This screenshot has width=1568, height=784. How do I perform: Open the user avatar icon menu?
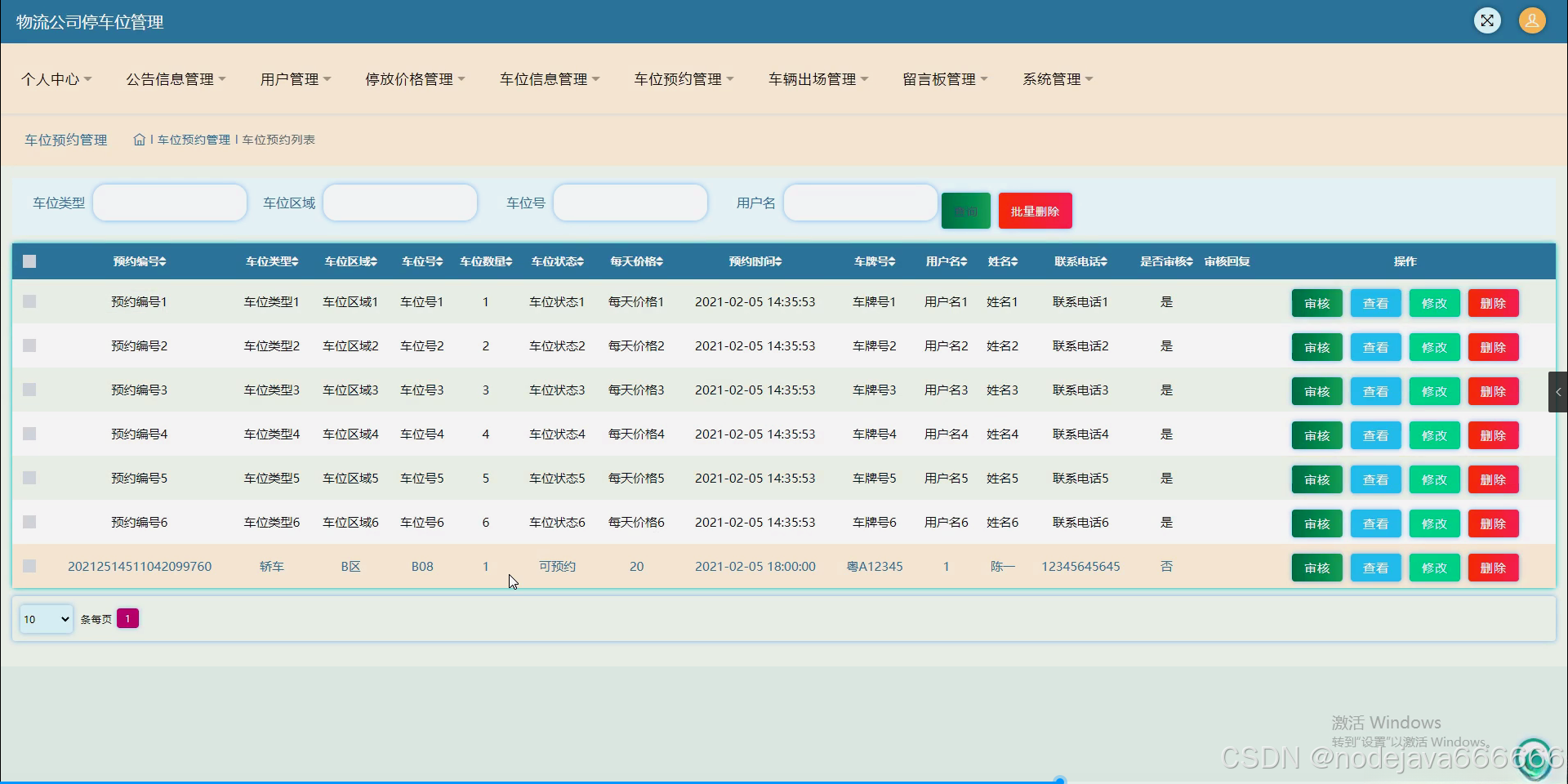click(x=1532, y=20)
